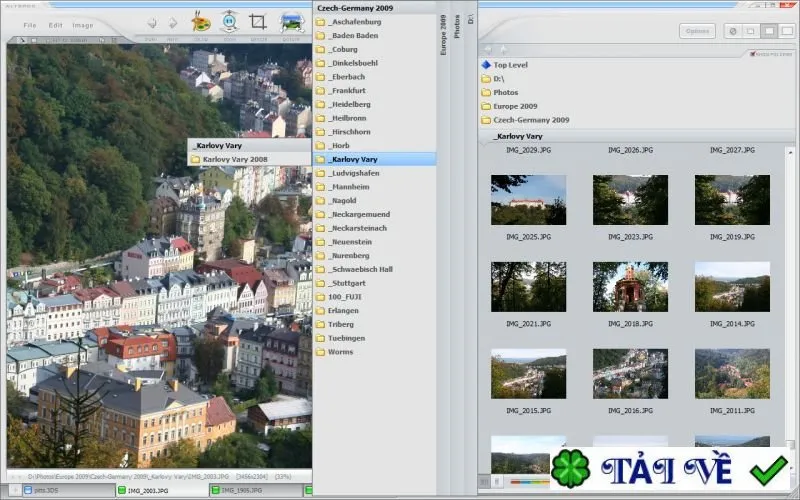Click the Options button
The image size is (800, 500).
click(697, 31)
